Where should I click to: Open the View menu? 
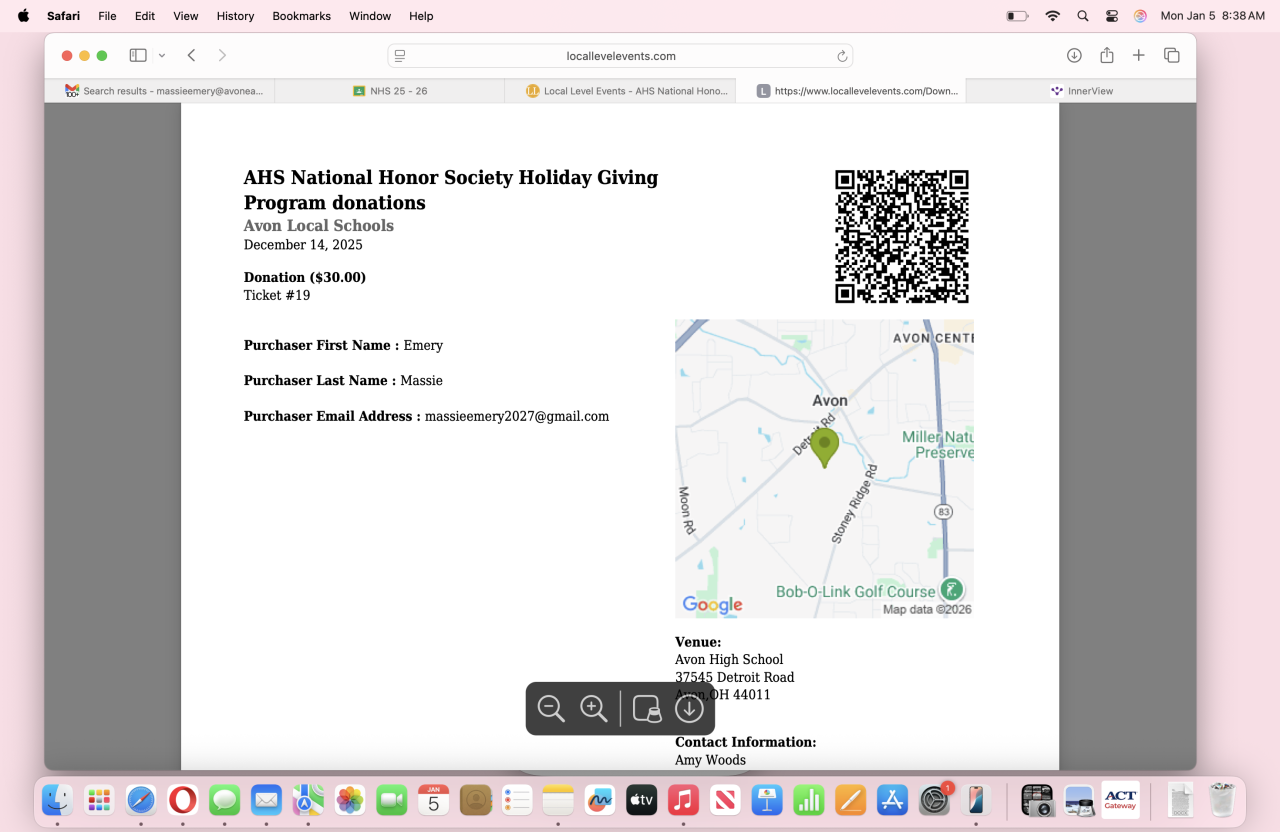coord(185,16)
